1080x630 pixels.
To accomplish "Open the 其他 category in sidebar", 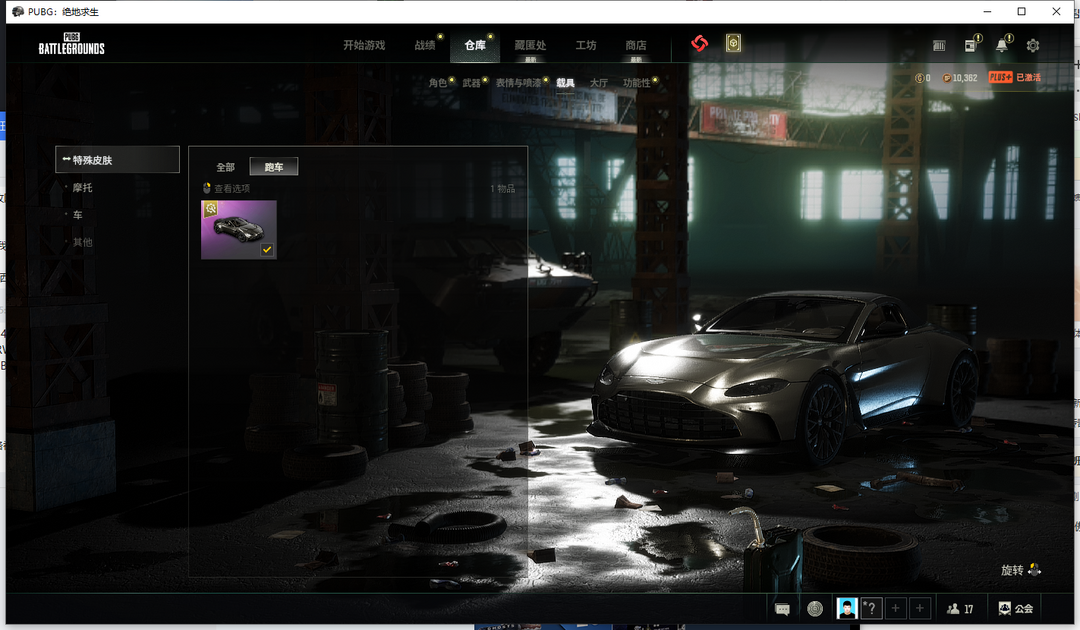I will pos(83,242).
